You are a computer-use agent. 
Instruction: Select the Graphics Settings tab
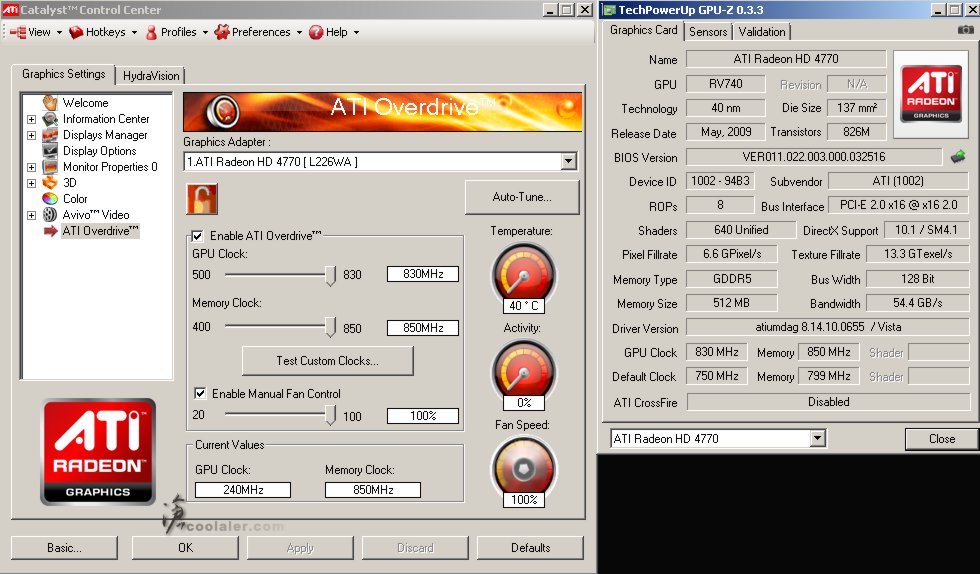point(63,74)
